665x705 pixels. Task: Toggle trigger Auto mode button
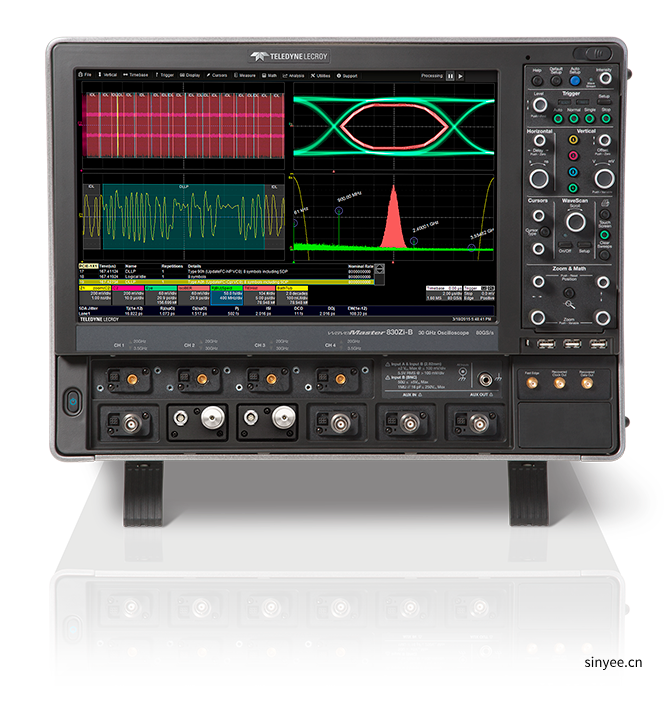point(558,117)
